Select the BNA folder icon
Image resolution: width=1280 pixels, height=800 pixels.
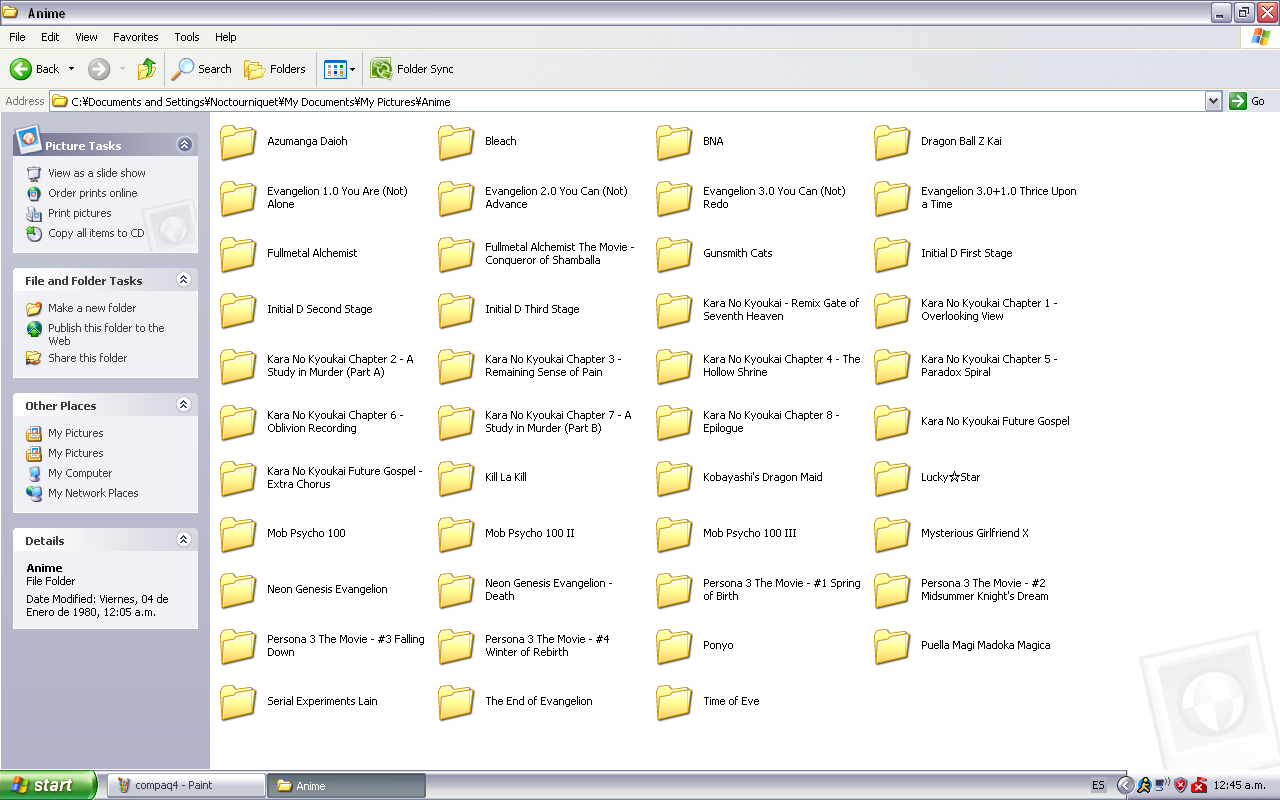click(674, 142)
